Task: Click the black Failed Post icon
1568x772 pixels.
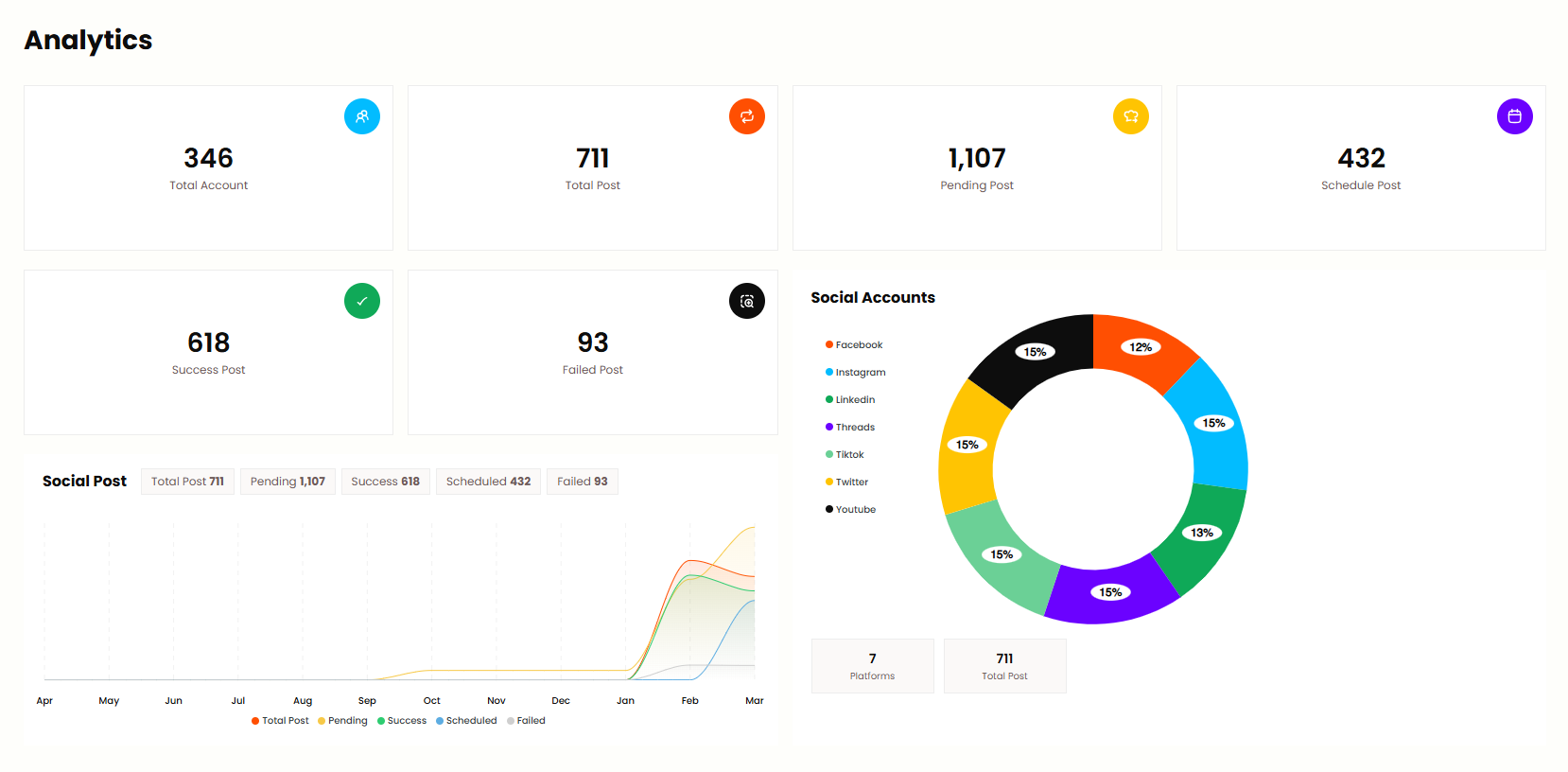Action: (747, 301)
